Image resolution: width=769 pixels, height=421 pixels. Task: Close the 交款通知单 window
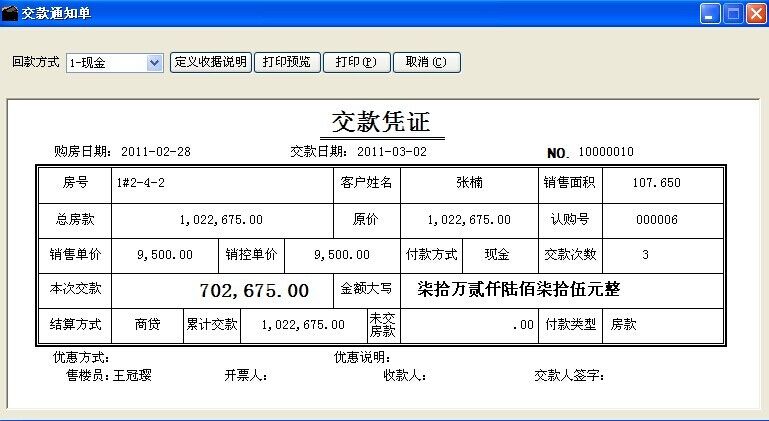click(x=755, y=14)
